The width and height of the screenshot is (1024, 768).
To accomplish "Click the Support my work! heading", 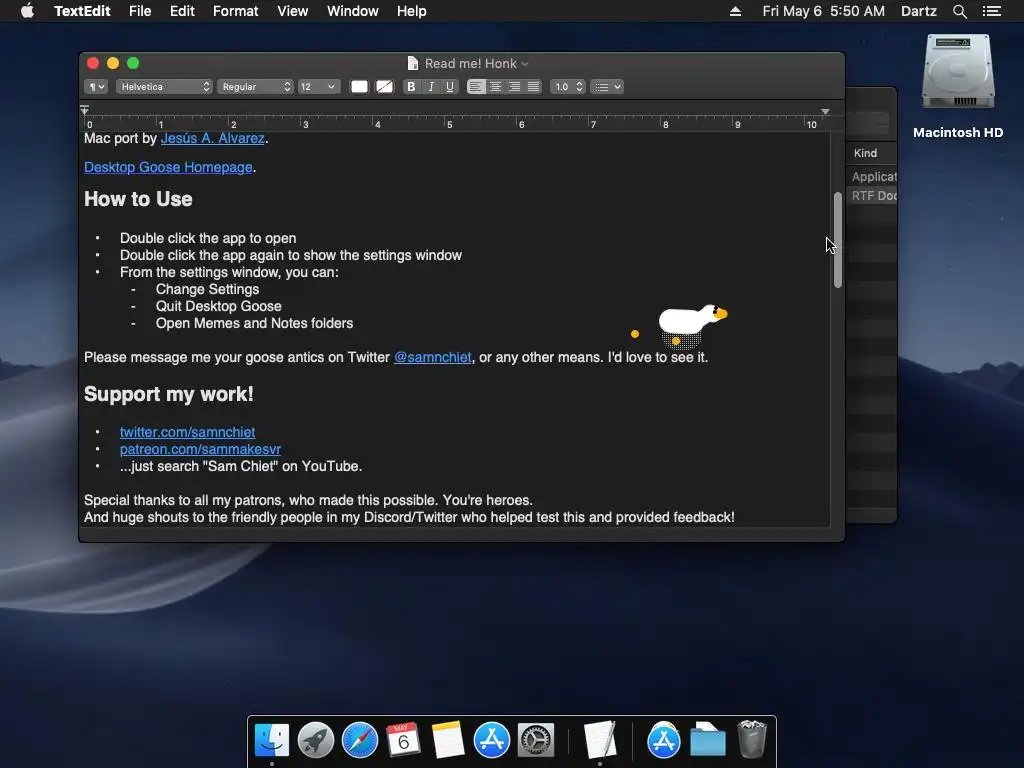I will pyautogui.click(x=168, y=394).
